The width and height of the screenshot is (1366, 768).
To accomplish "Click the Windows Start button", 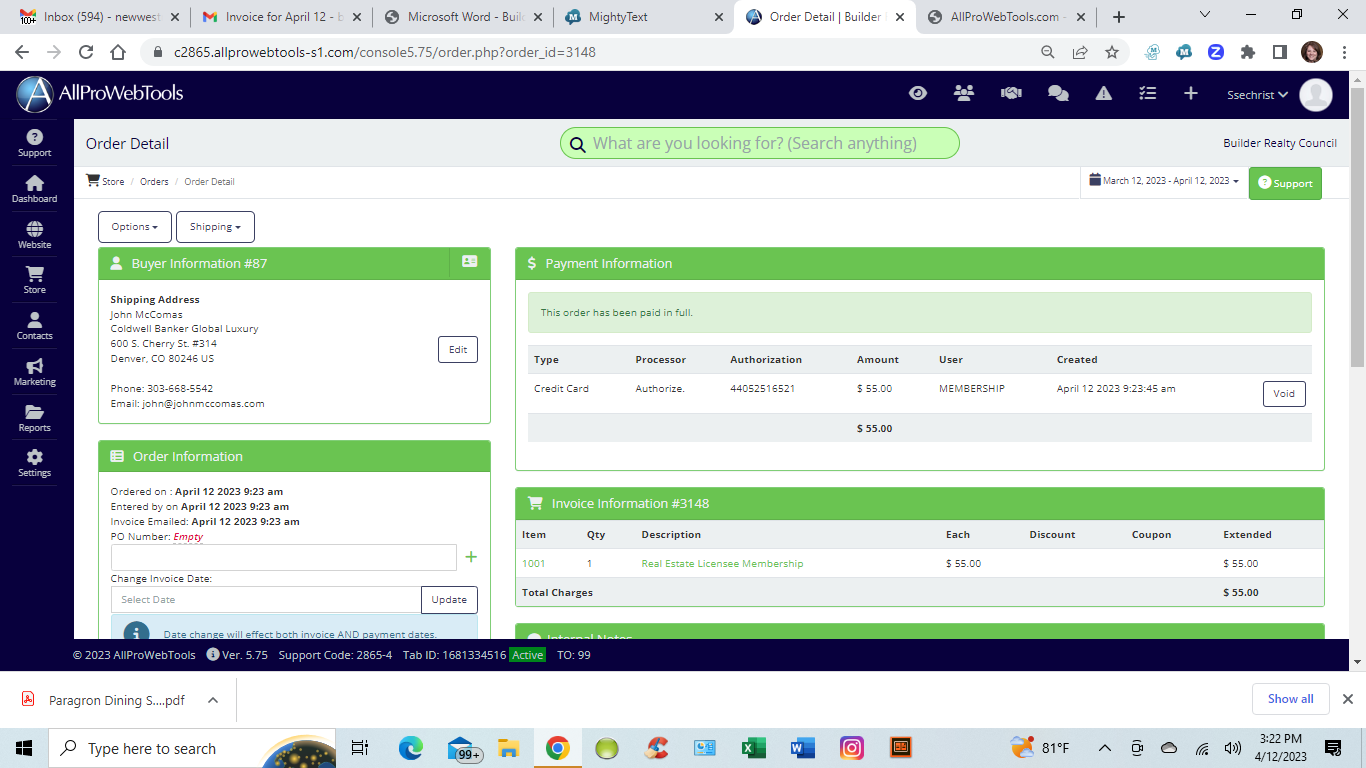I will click(24, 748).
